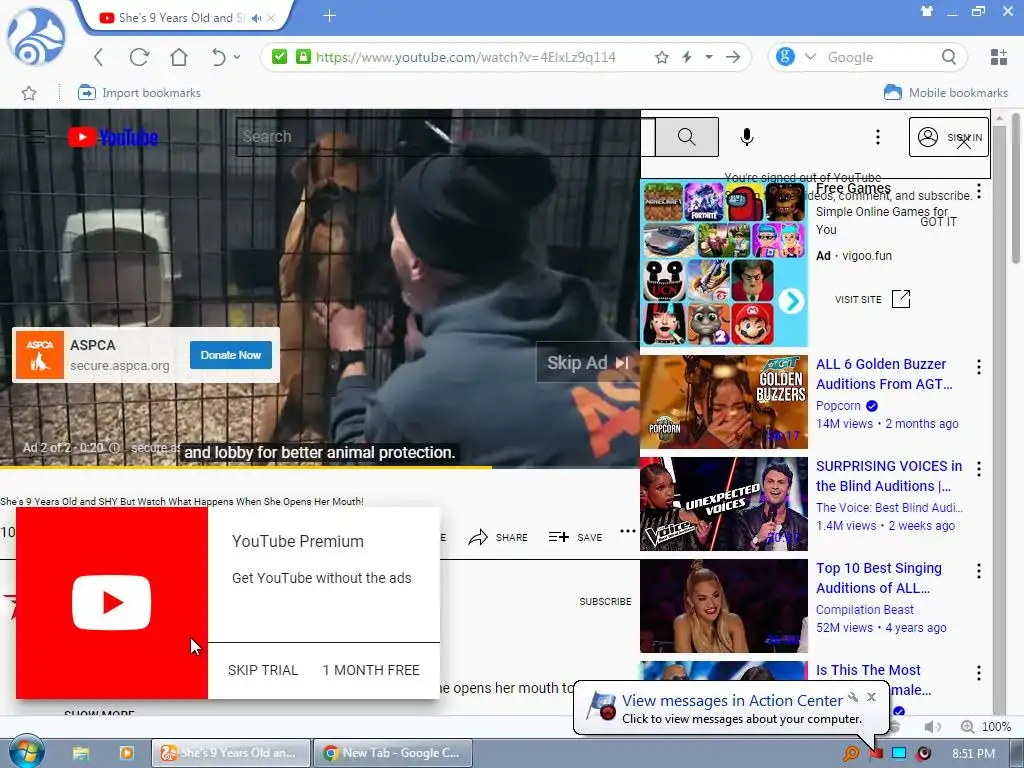The image size is (1024, 768).
Task: Start voice search with microphone icon
Action: [747, 136]
